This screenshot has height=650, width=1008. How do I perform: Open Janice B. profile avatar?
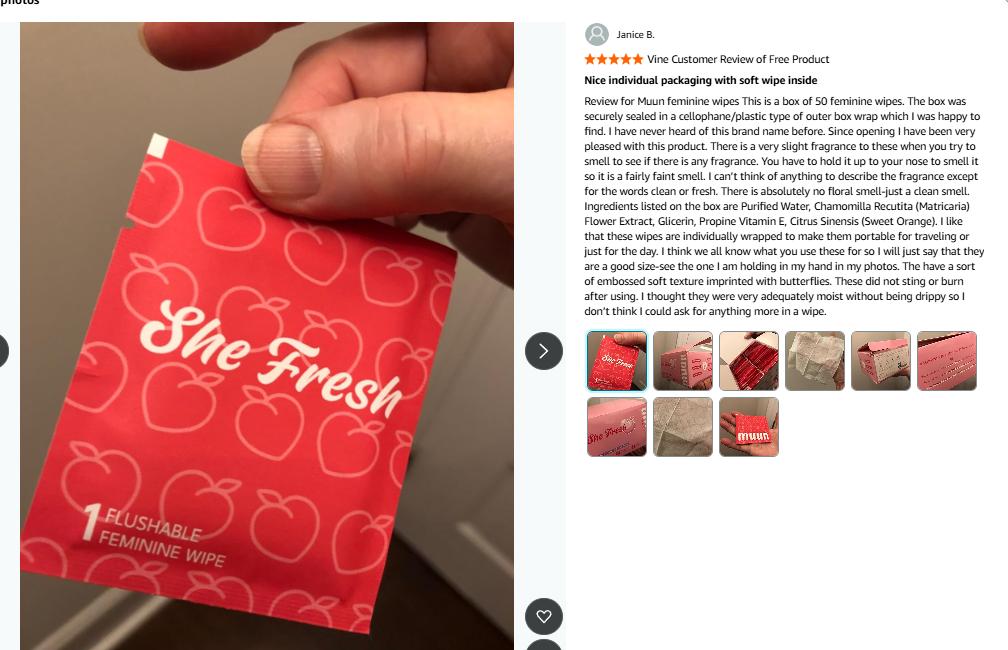(x=597, y=35)
